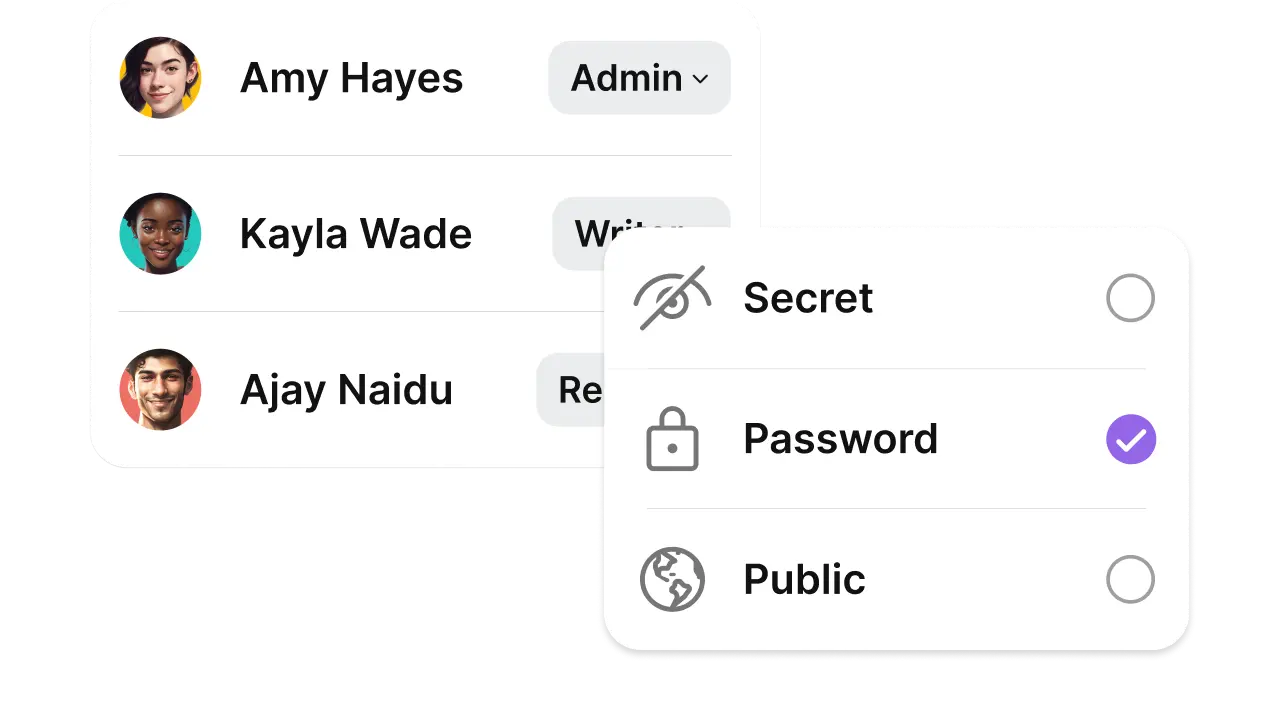Click Amy Hayes' avatar picture

[160, 78]
